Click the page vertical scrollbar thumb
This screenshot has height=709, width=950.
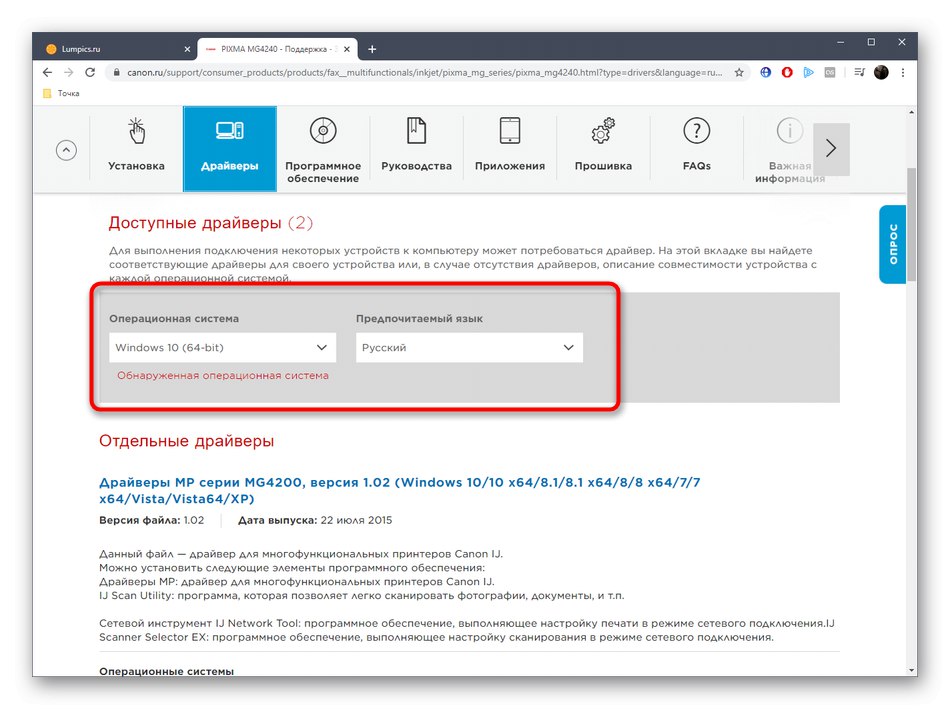(x=911, y=224)
